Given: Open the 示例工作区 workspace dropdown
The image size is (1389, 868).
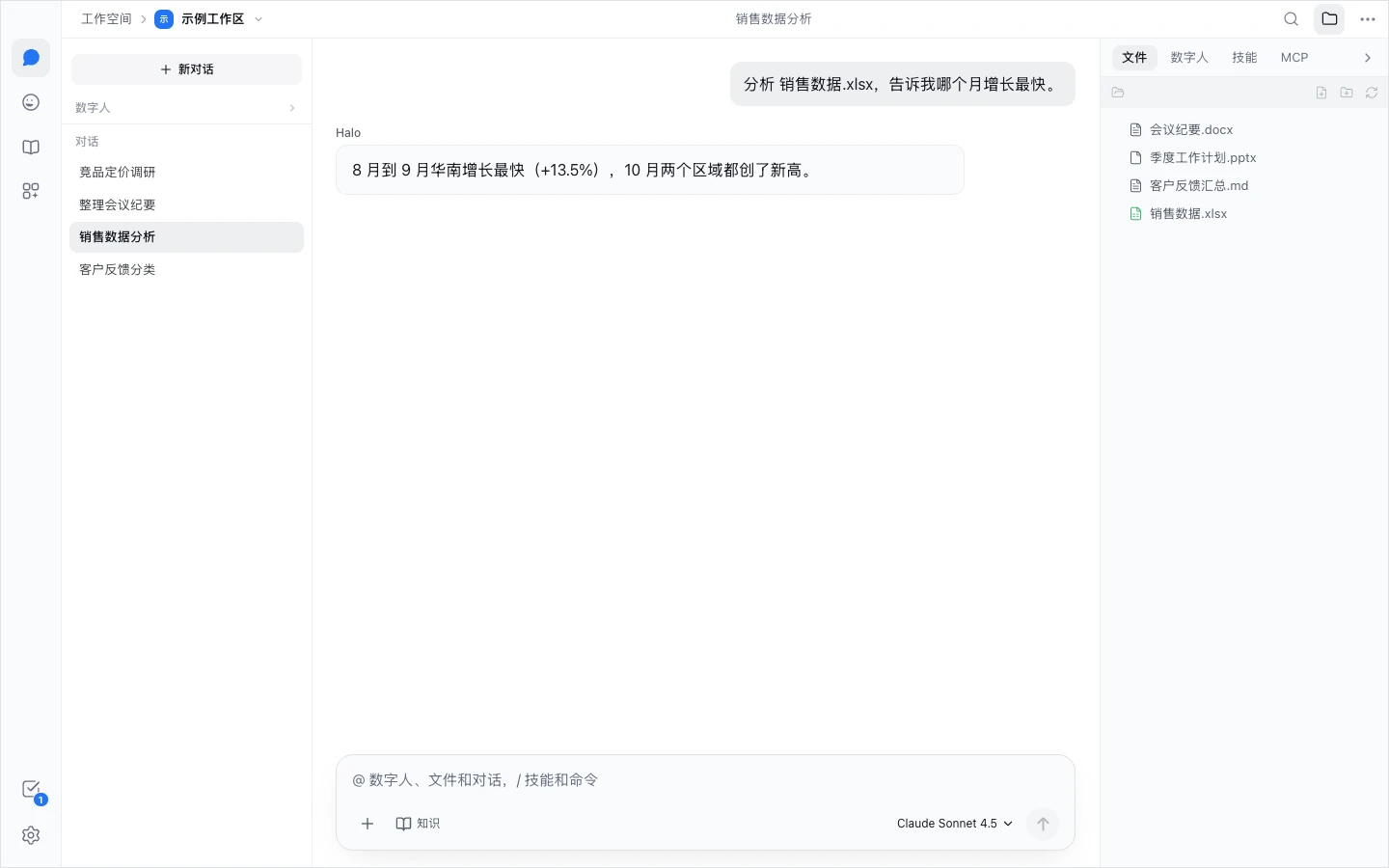Looking at the screenshot, I should (209, 19).
